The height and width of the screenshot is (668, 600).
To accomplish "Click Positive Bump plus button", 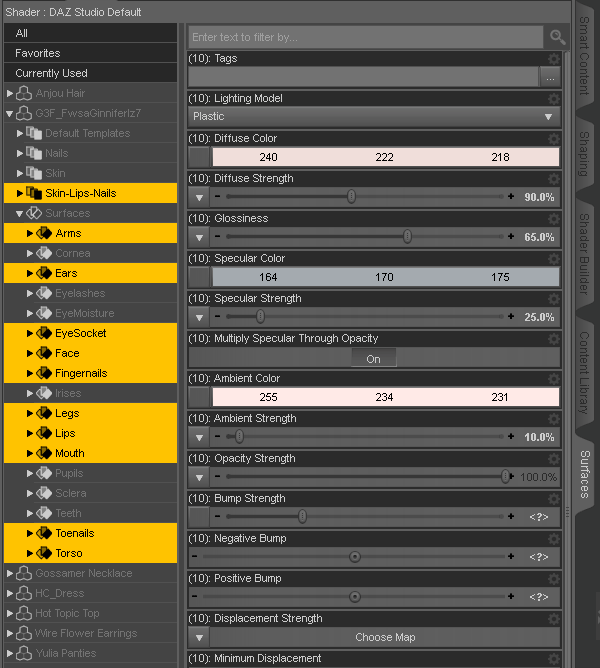I will point(511,596).
